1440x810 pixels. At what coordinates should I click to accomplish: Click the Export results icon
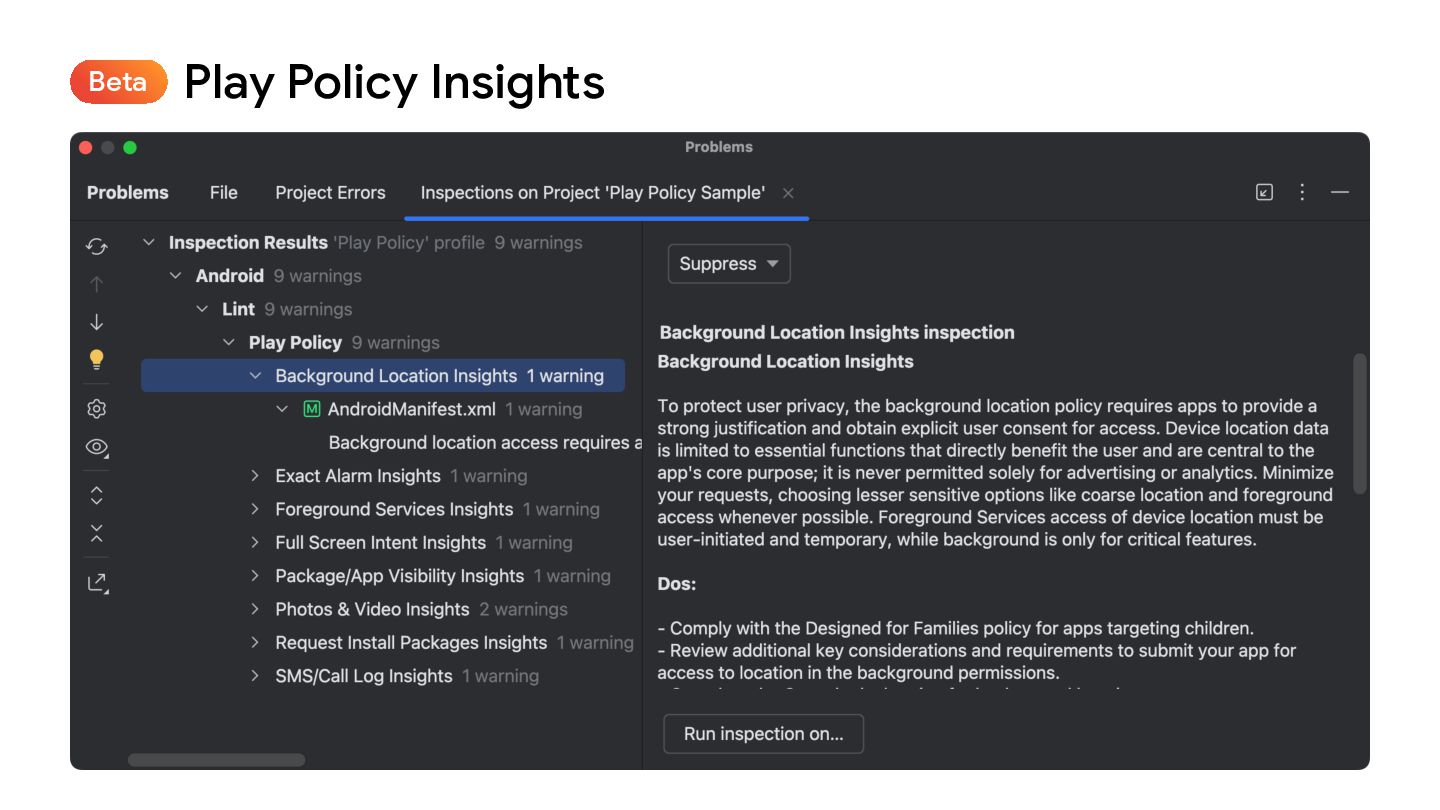click(97, 583)
